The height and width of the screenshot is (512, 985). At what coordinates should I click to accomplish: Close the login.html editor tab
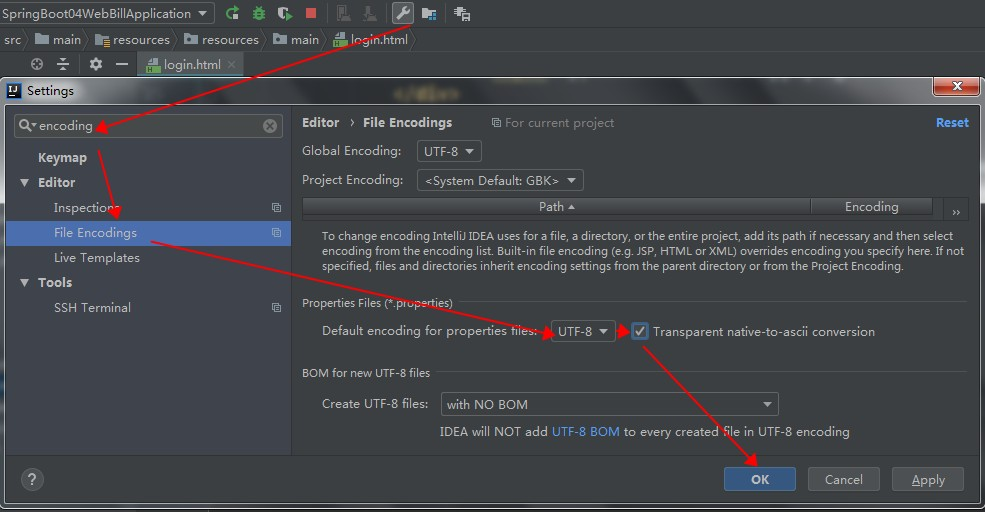click(x=232, y=64)
